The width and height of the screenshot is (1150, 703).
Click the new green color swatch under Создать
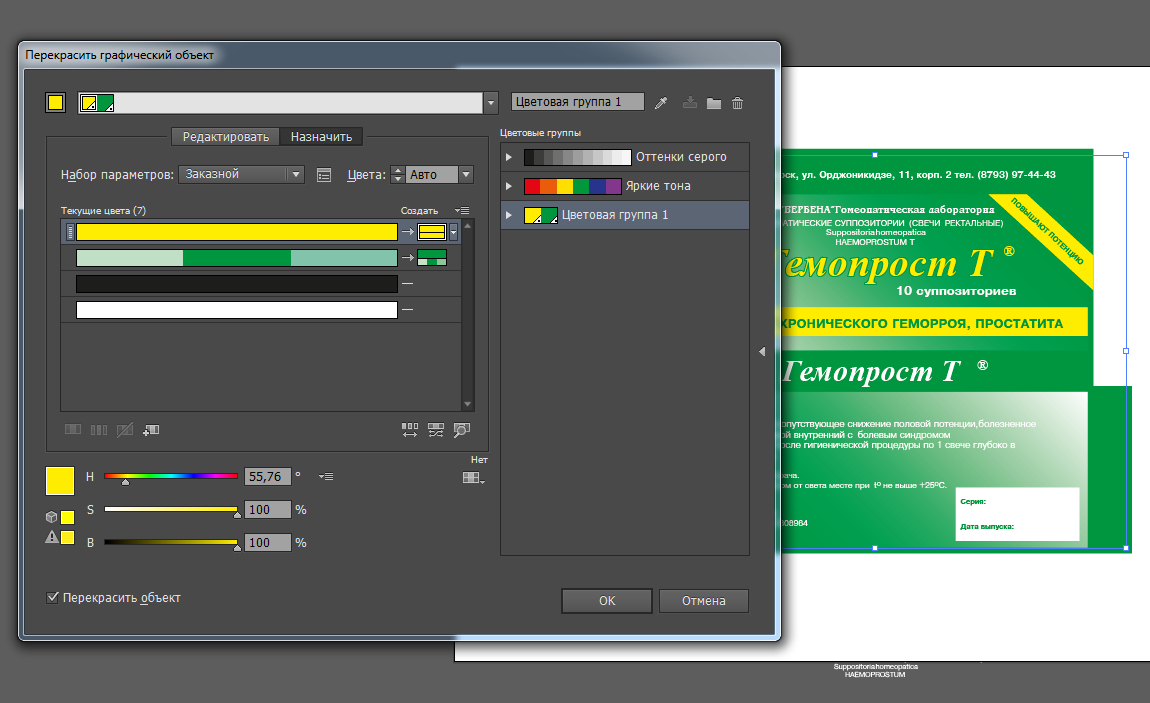tap(432, 257)
